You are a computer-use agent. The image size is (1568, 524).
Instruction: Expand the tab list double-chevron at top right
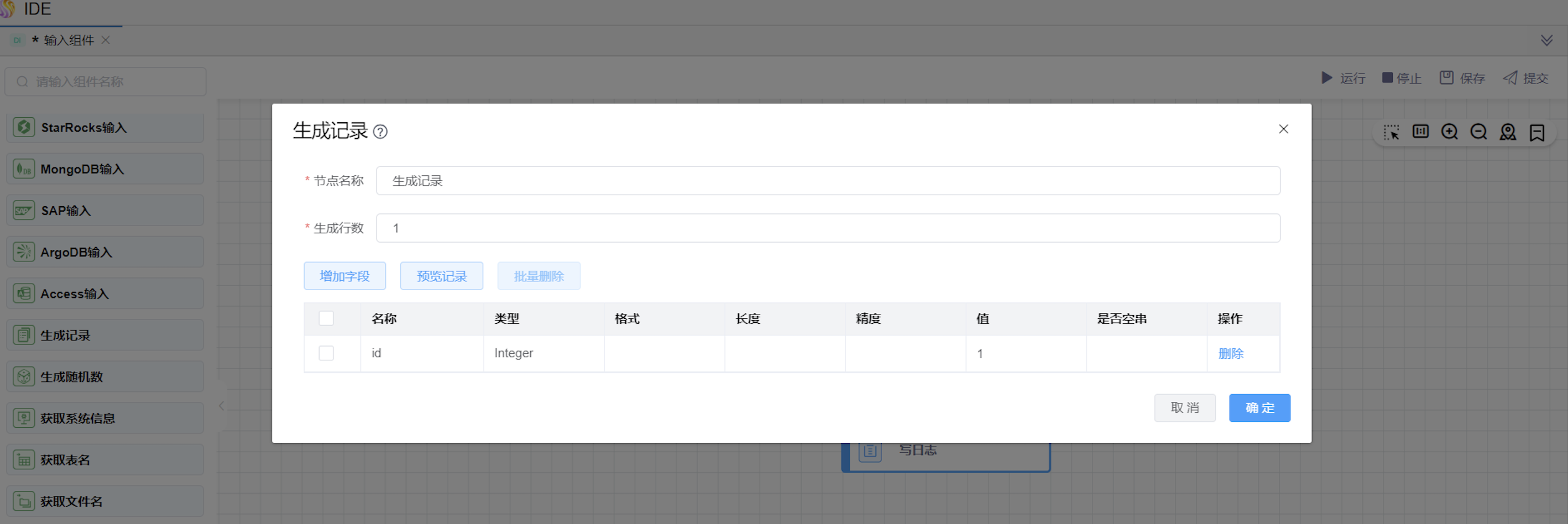(x=1546, y=40)
